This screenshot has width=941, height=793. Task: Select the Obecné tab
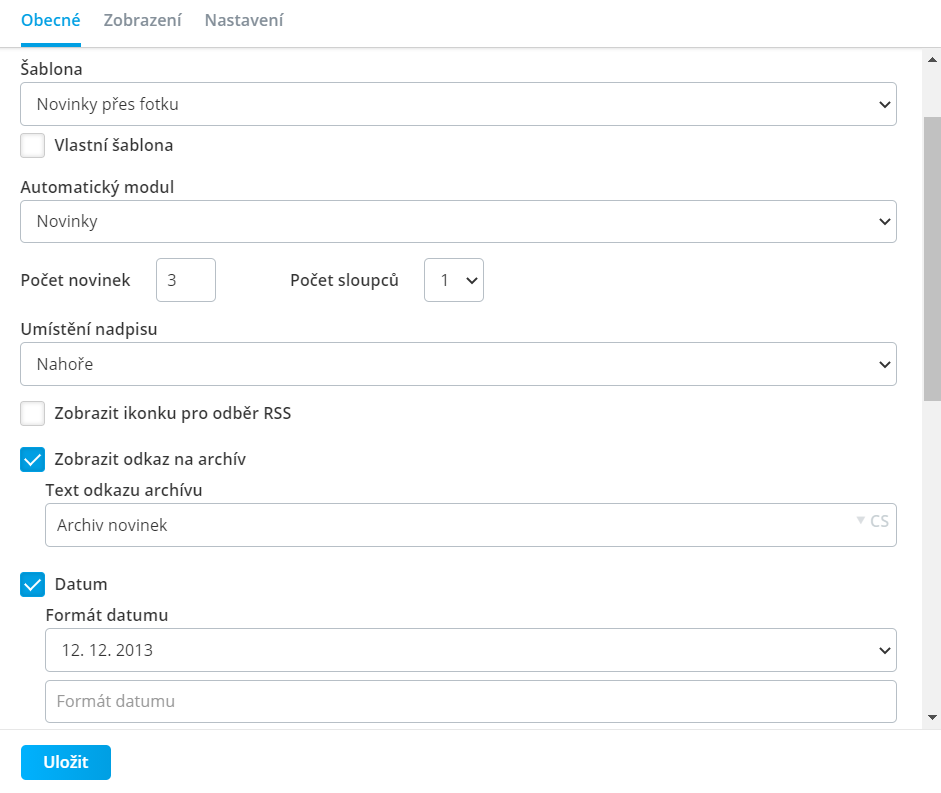(50, 20)
